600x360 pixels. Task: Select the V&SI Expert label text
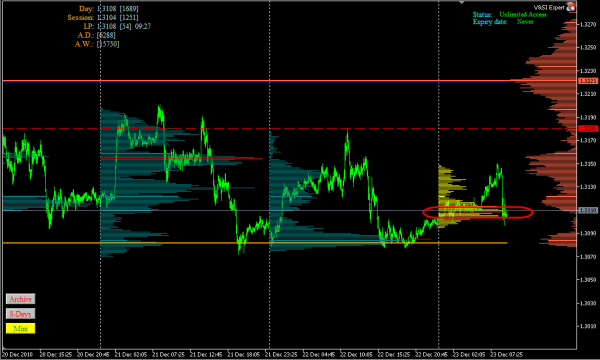(549, 7)
